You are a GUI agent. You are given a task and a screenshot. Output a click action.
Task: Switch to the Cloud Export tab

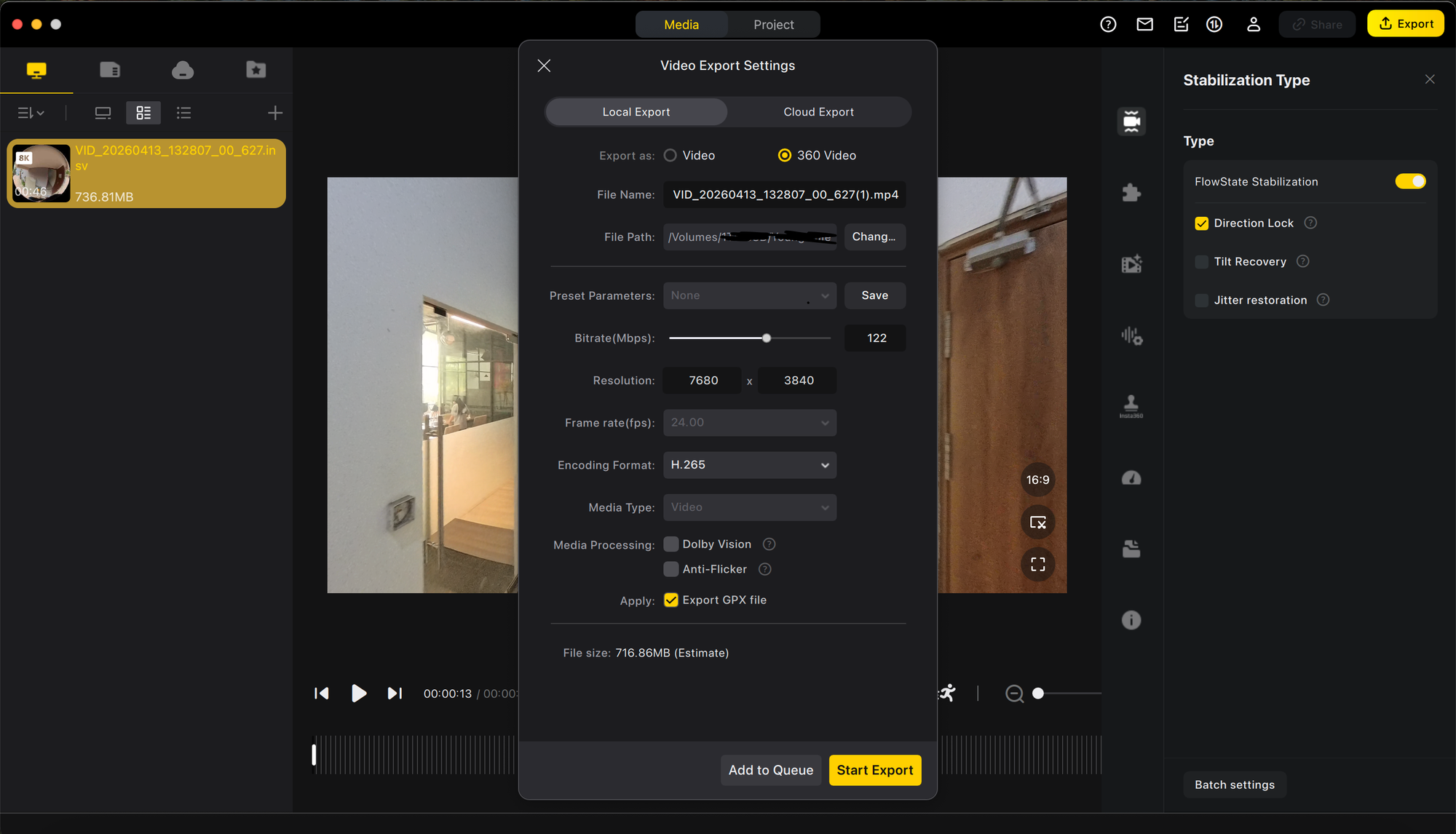(x=818, y=112)
